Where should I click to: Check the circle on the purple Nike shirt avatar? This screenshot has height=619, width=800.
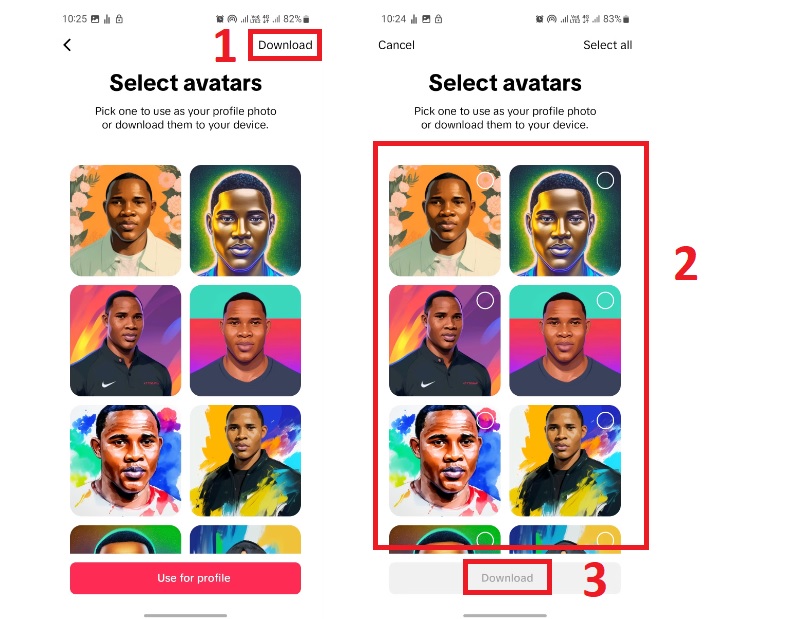[485, 301]
